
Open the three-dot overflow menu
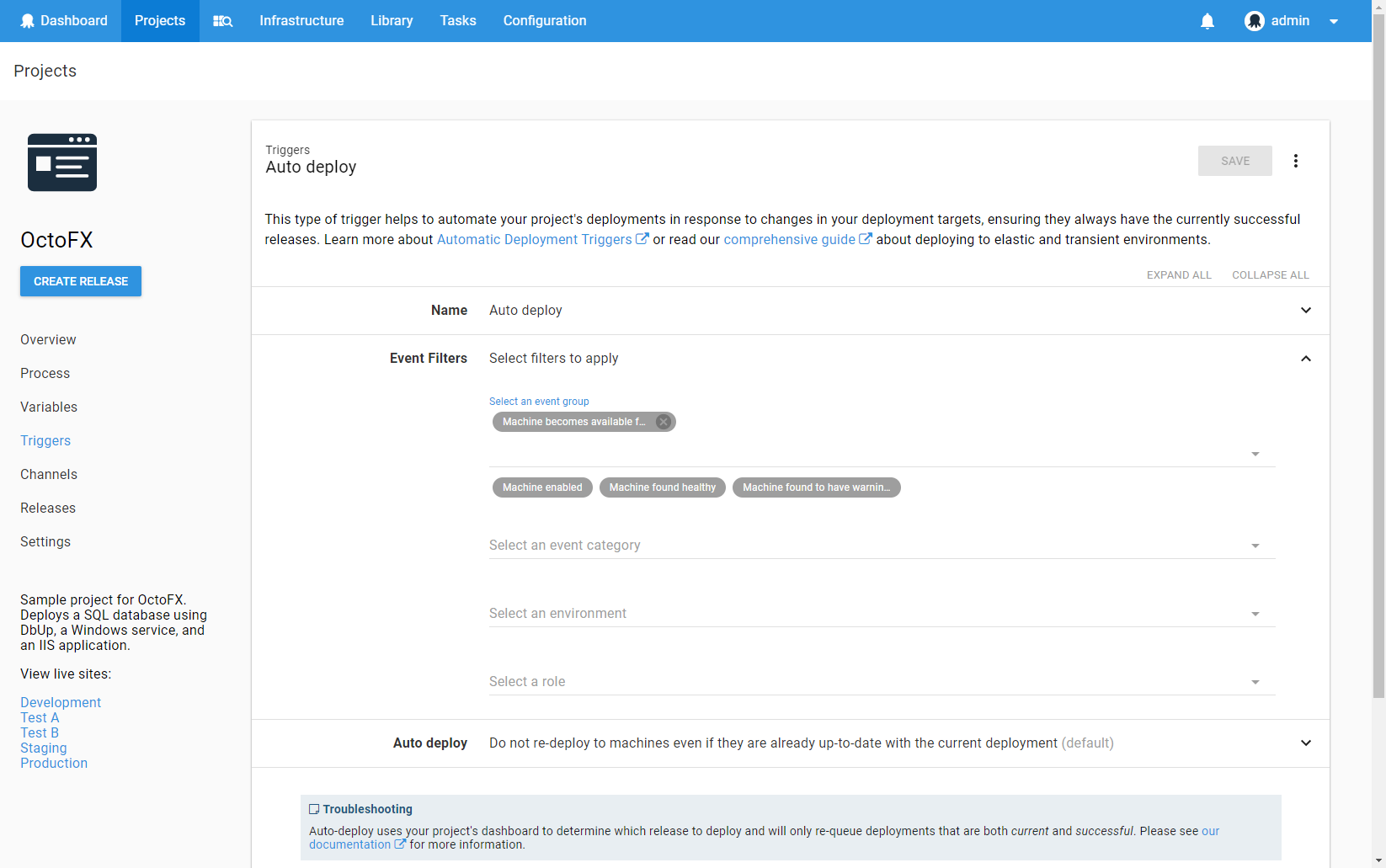pyautogui.click(x=1295, y=161)
